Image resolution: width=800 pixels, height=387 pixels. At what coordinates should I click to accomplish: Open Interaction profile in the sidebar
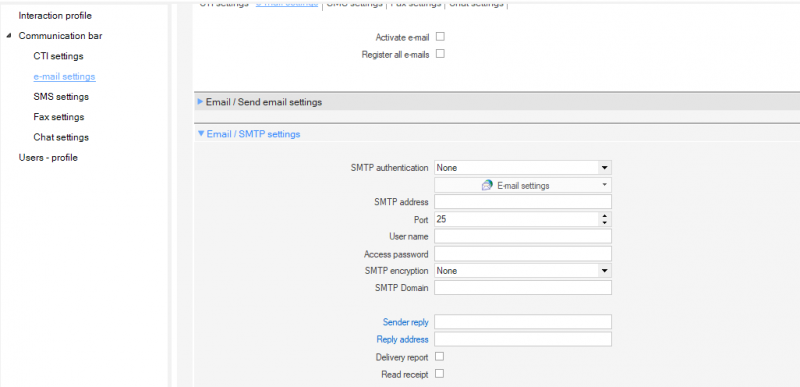point(55,16)
